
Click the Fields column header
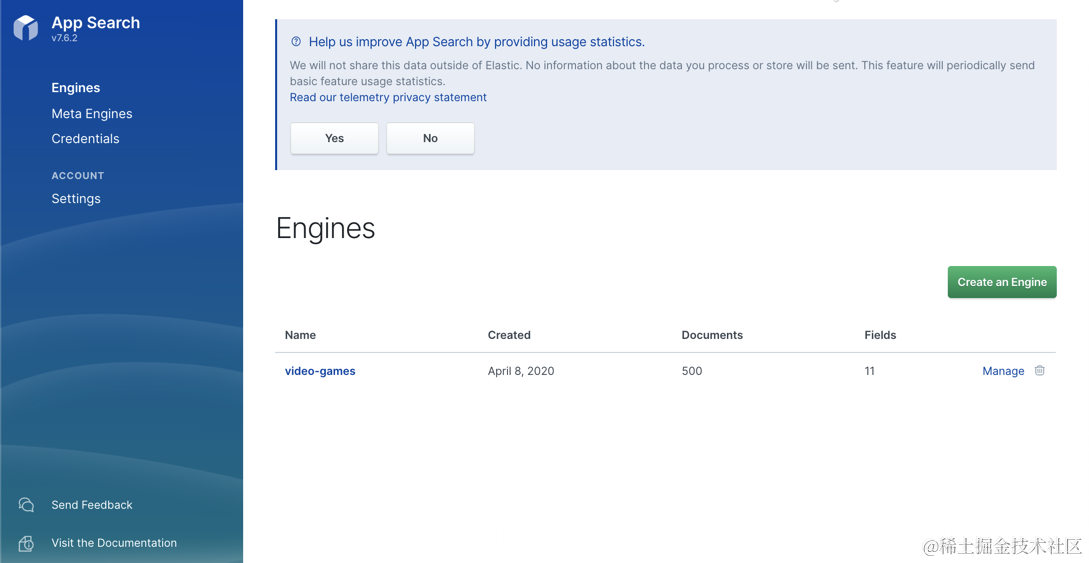coord(880,335)
